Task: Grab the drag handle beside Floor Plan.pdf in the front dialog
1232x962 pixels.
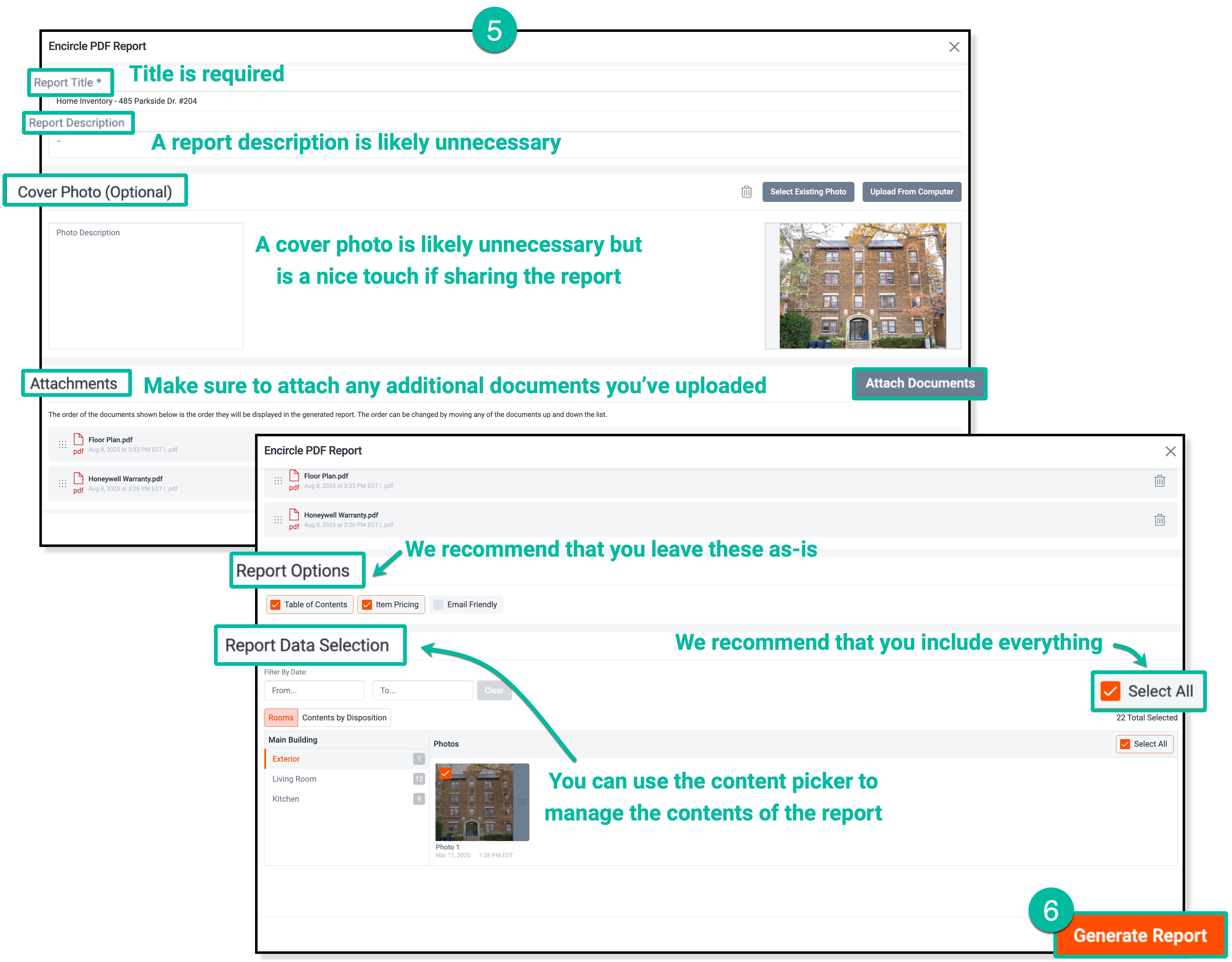Action: pyautogui.click(x=278, y=481)
